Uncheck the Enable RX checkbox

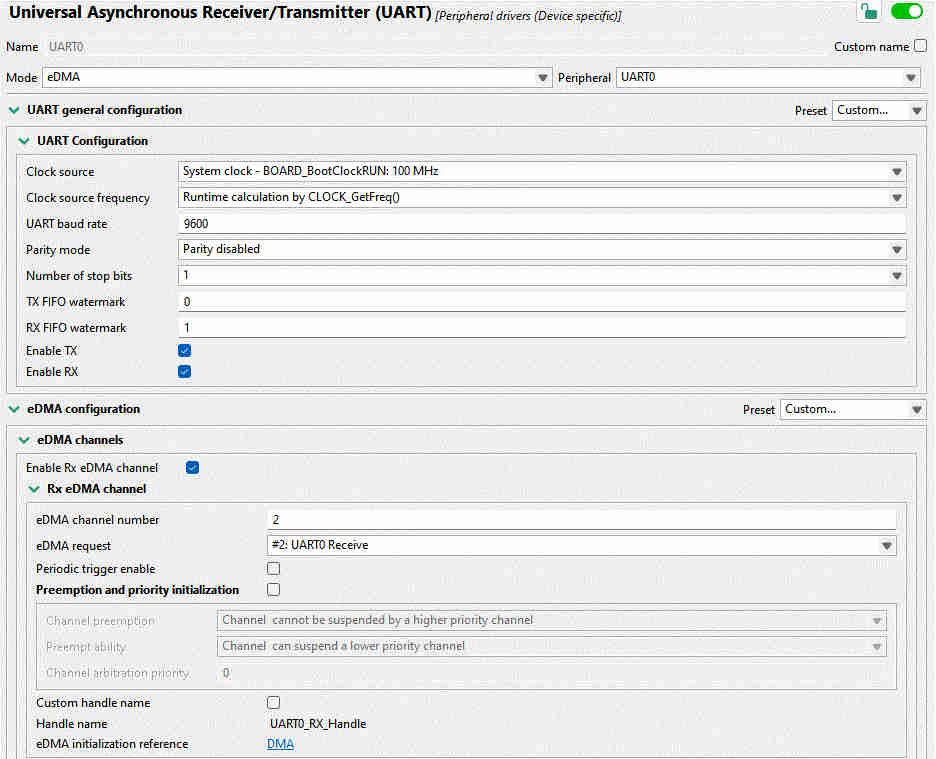coord(184,371)
